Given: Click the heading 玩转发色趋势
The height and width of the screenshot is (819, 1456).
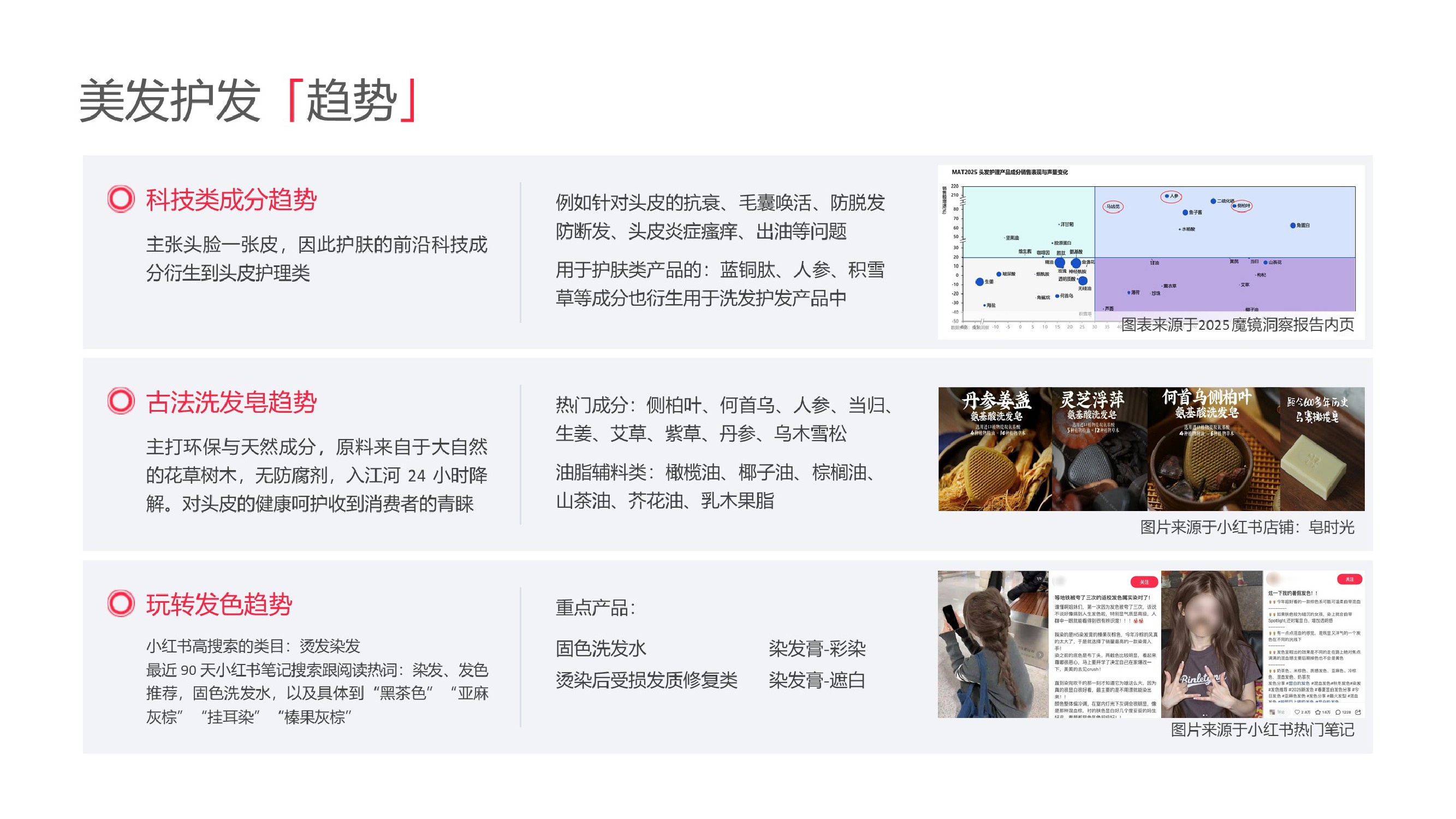Looking at the screenshot, I should click(x=219, y=605).
